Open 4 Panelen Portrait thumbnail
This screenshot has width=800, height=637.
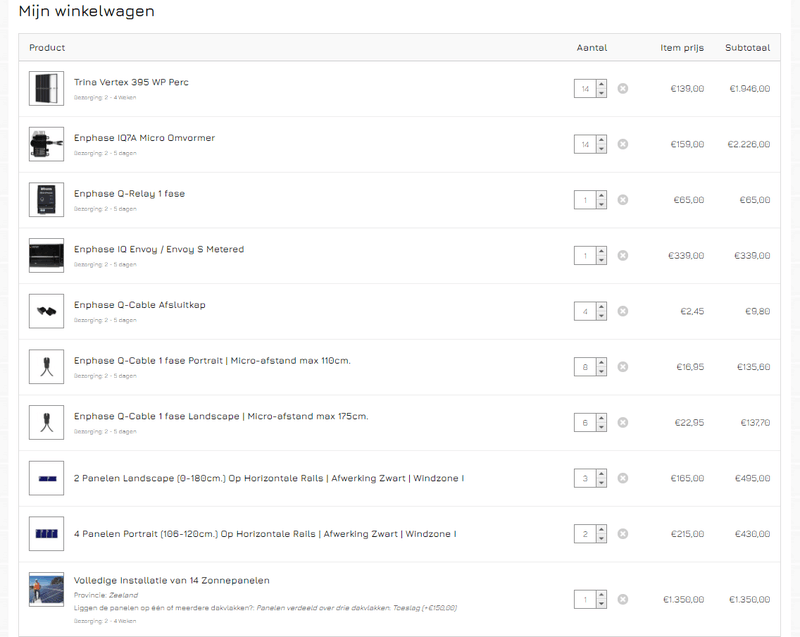(46, 533)
